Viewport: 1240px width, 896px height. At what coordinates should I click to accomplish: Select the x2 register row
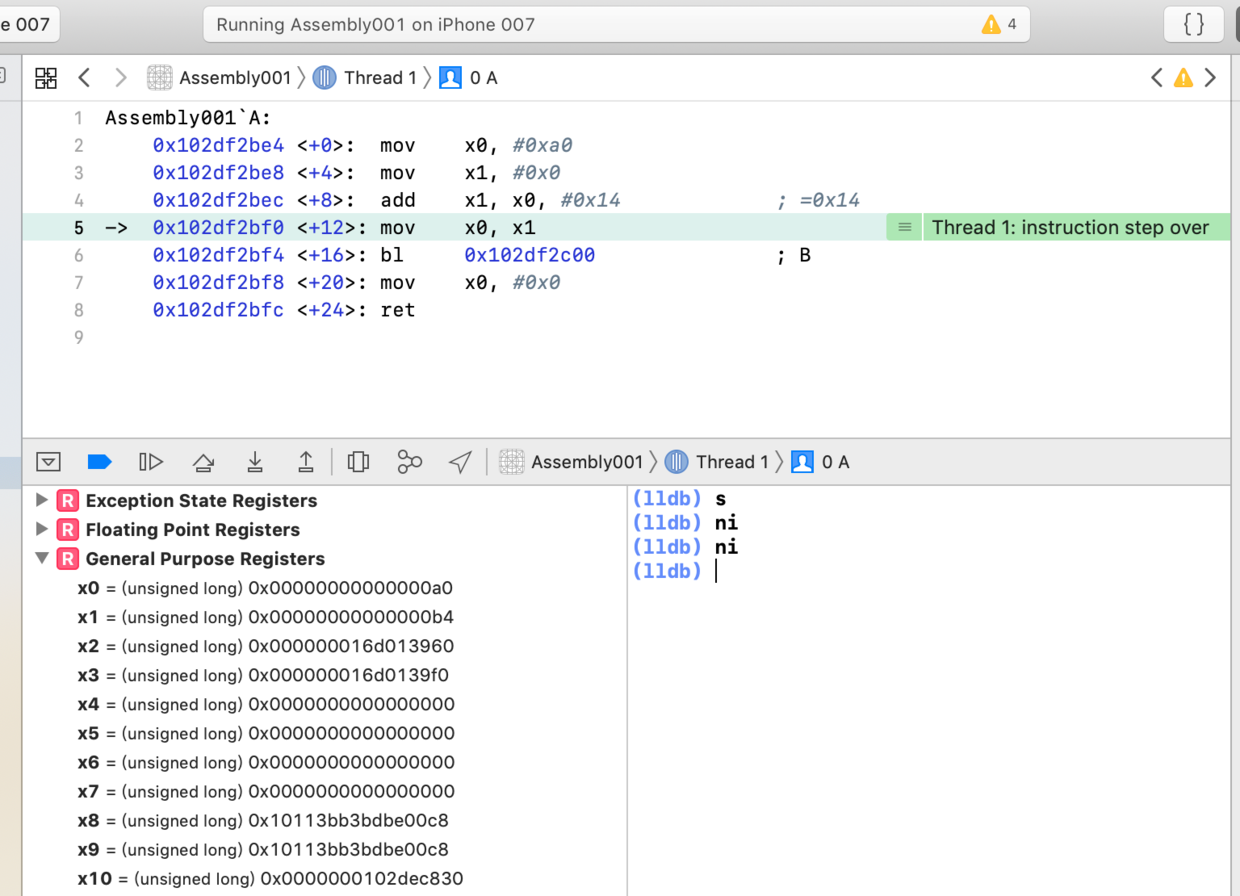coord(325,646)
